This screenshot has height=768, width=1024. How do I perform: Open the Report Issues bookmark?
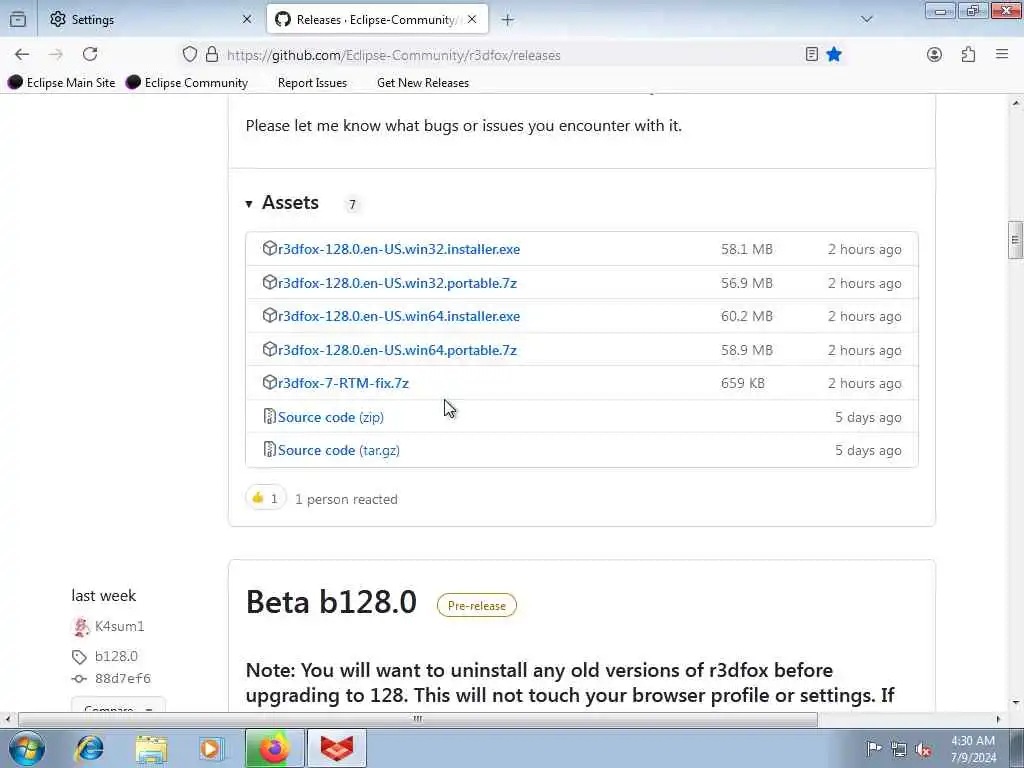pyautogui.click(x=312, y=83)
